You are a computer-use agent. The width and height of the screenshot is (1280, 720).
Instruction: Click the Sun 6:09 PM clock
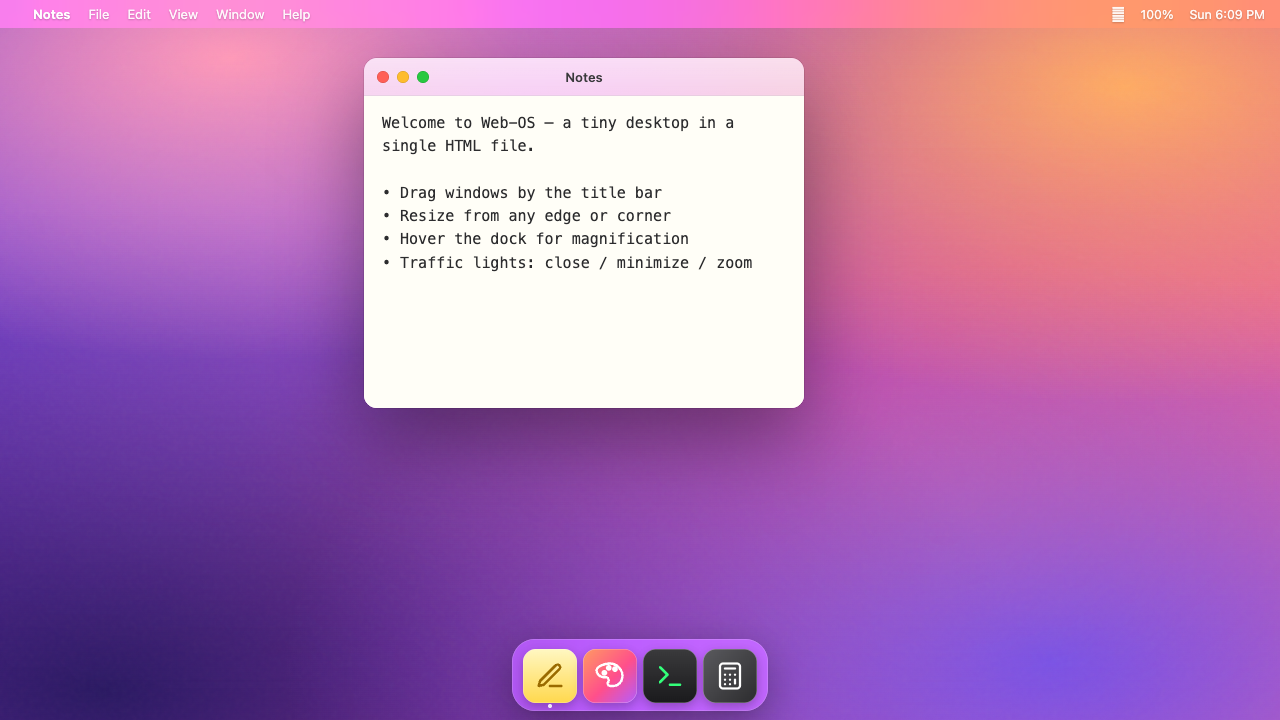click(x=1227, y=14)
